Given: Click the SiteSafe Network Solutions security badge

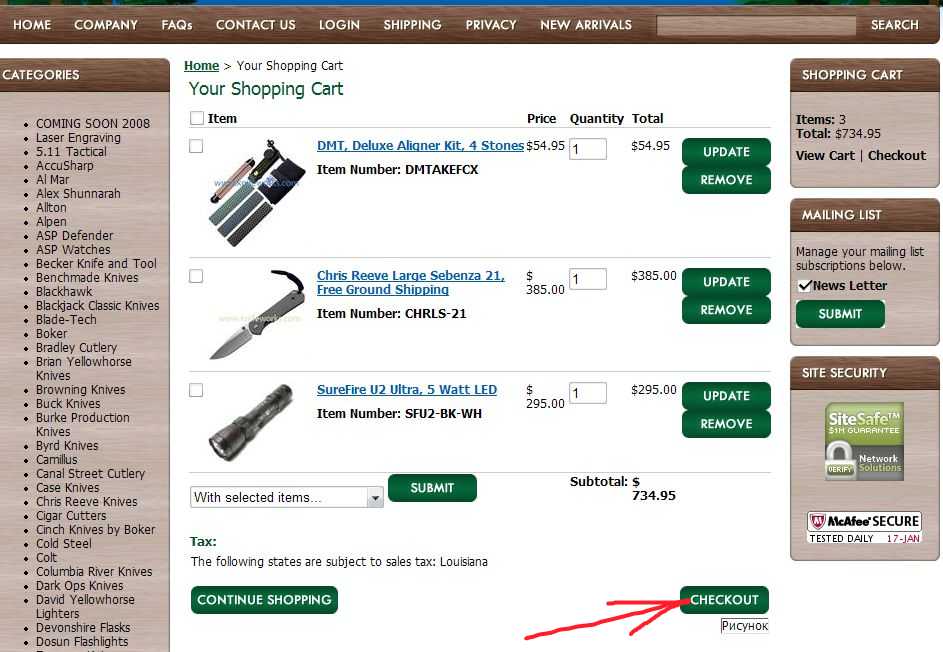Looking at the screenshot, I should (864, 442).
